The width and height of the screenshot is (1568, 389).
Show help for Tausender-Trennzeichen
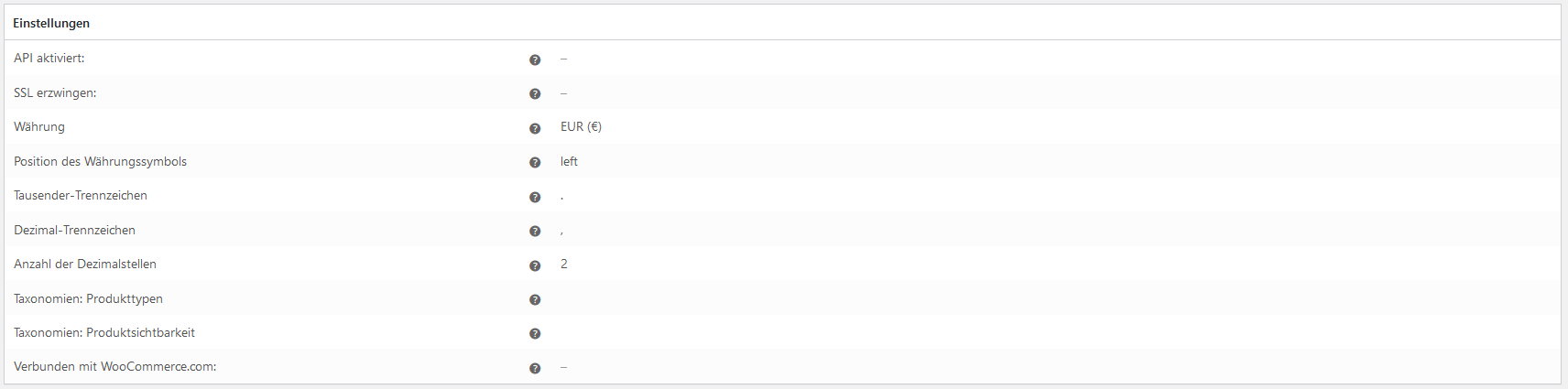[535, 197]
